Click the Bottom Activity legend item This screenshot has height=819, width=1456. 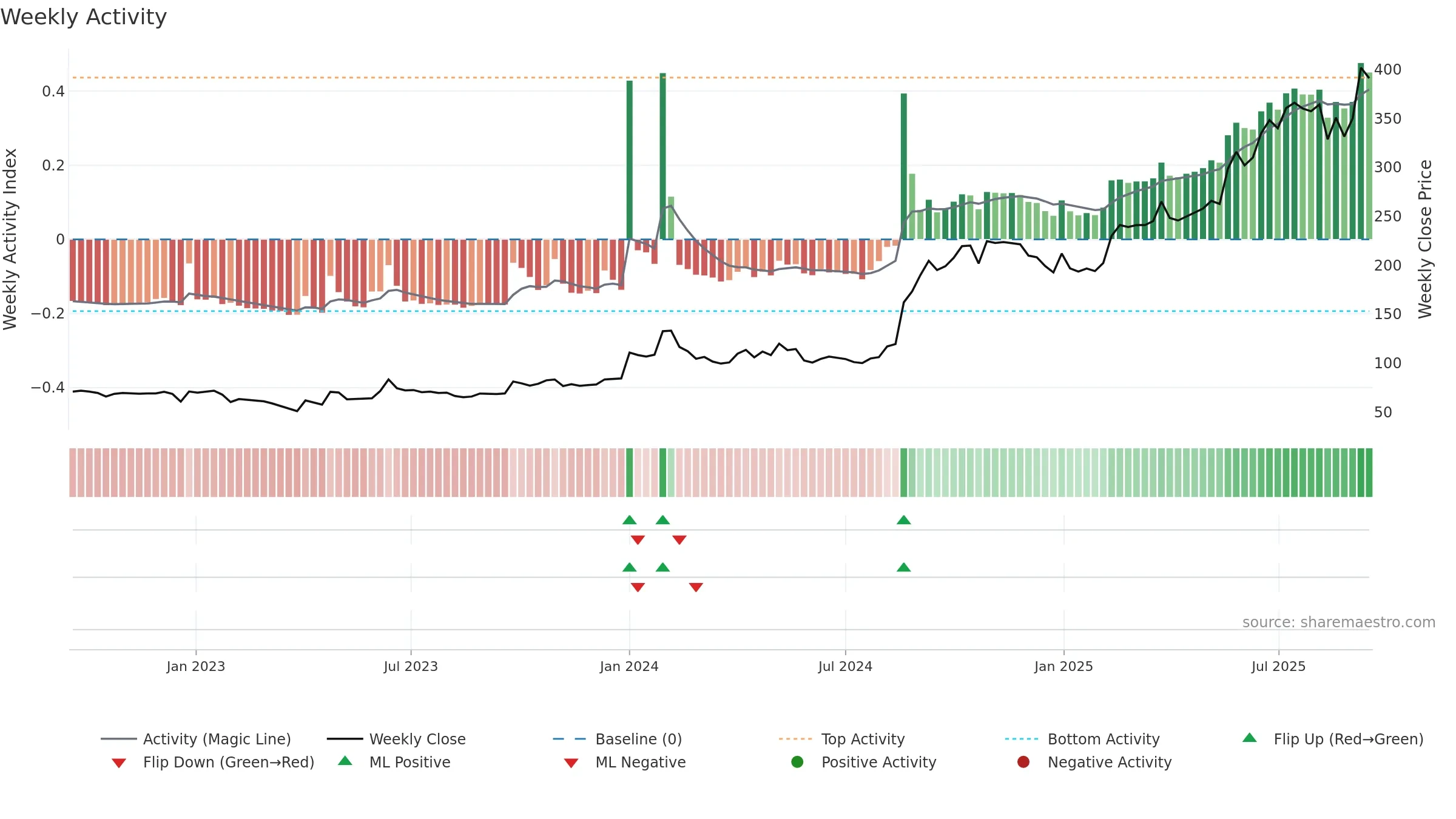[x=1082, y=739]
